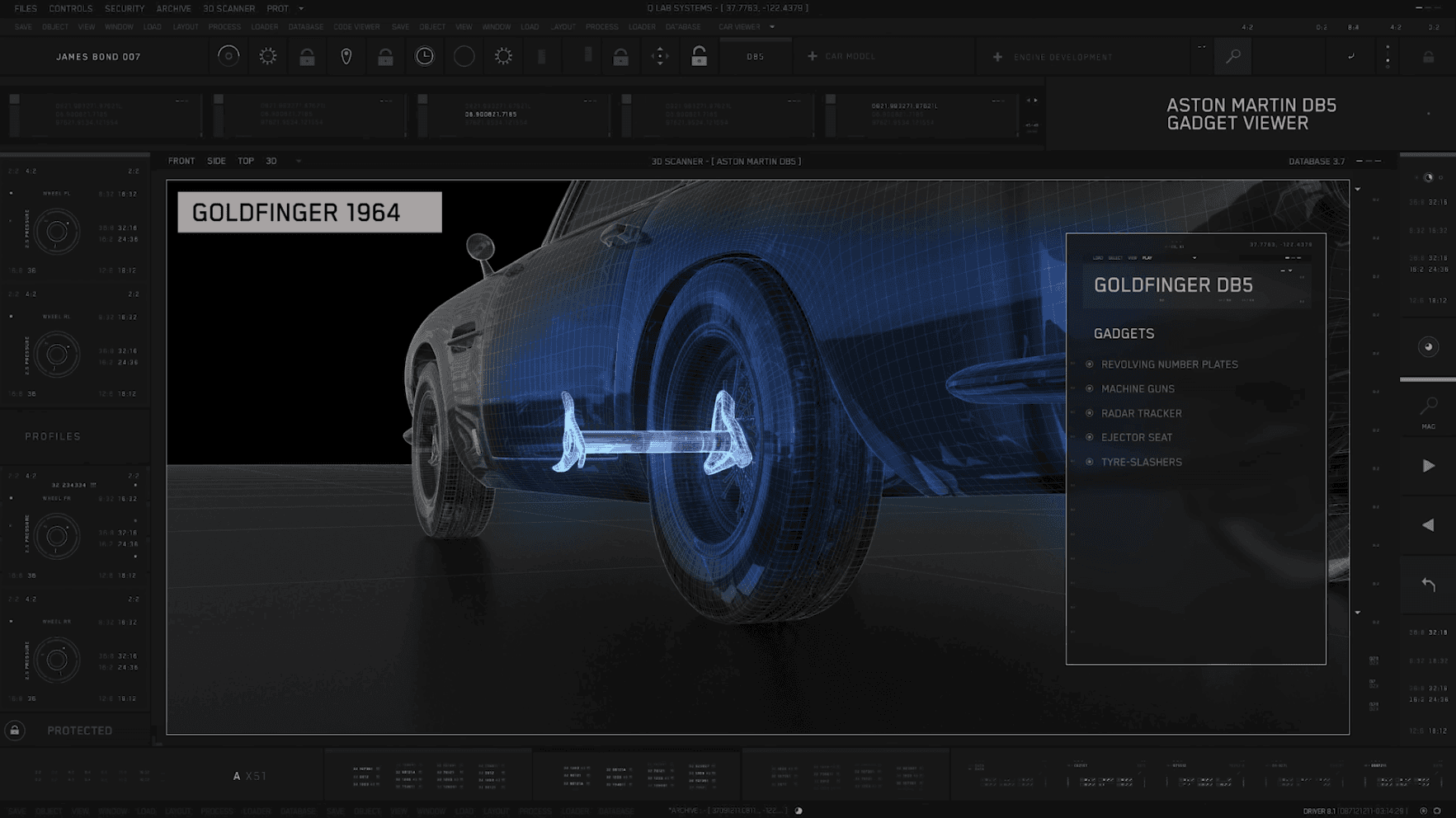Click WHEEL FR pressure dial

(x=57, y=537)
